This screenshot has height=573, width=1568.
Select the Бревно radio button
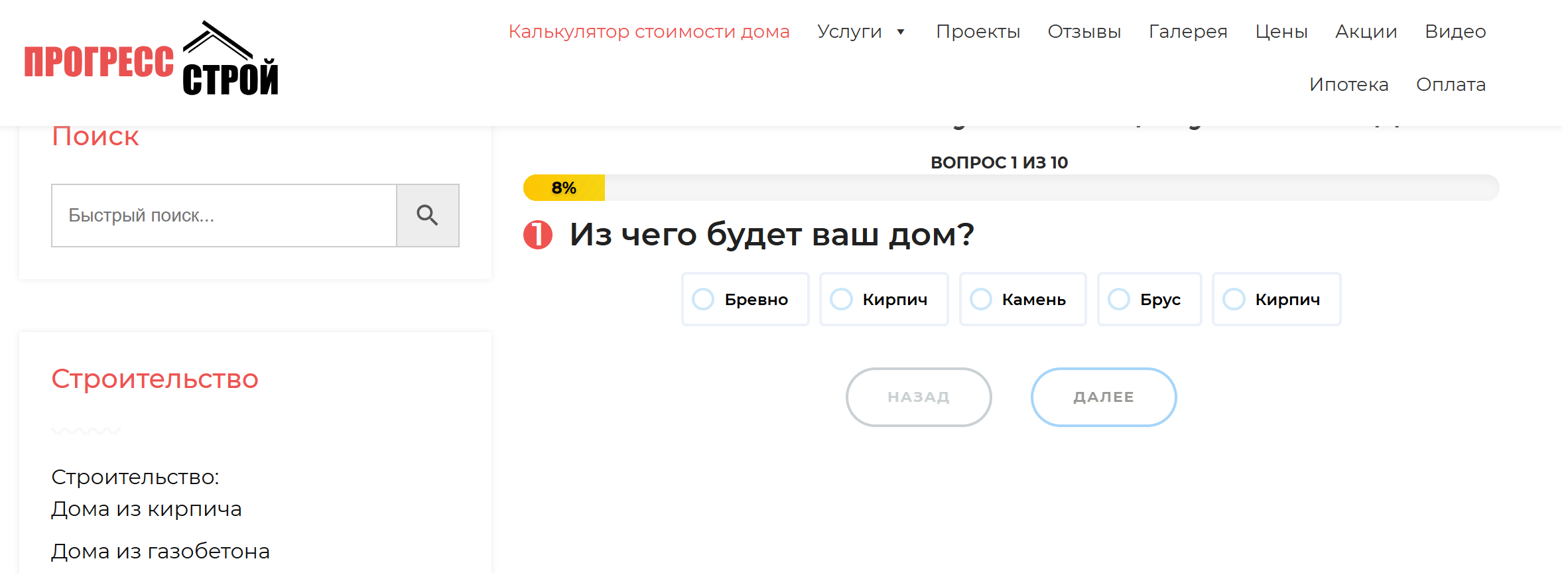coord(704,299)
